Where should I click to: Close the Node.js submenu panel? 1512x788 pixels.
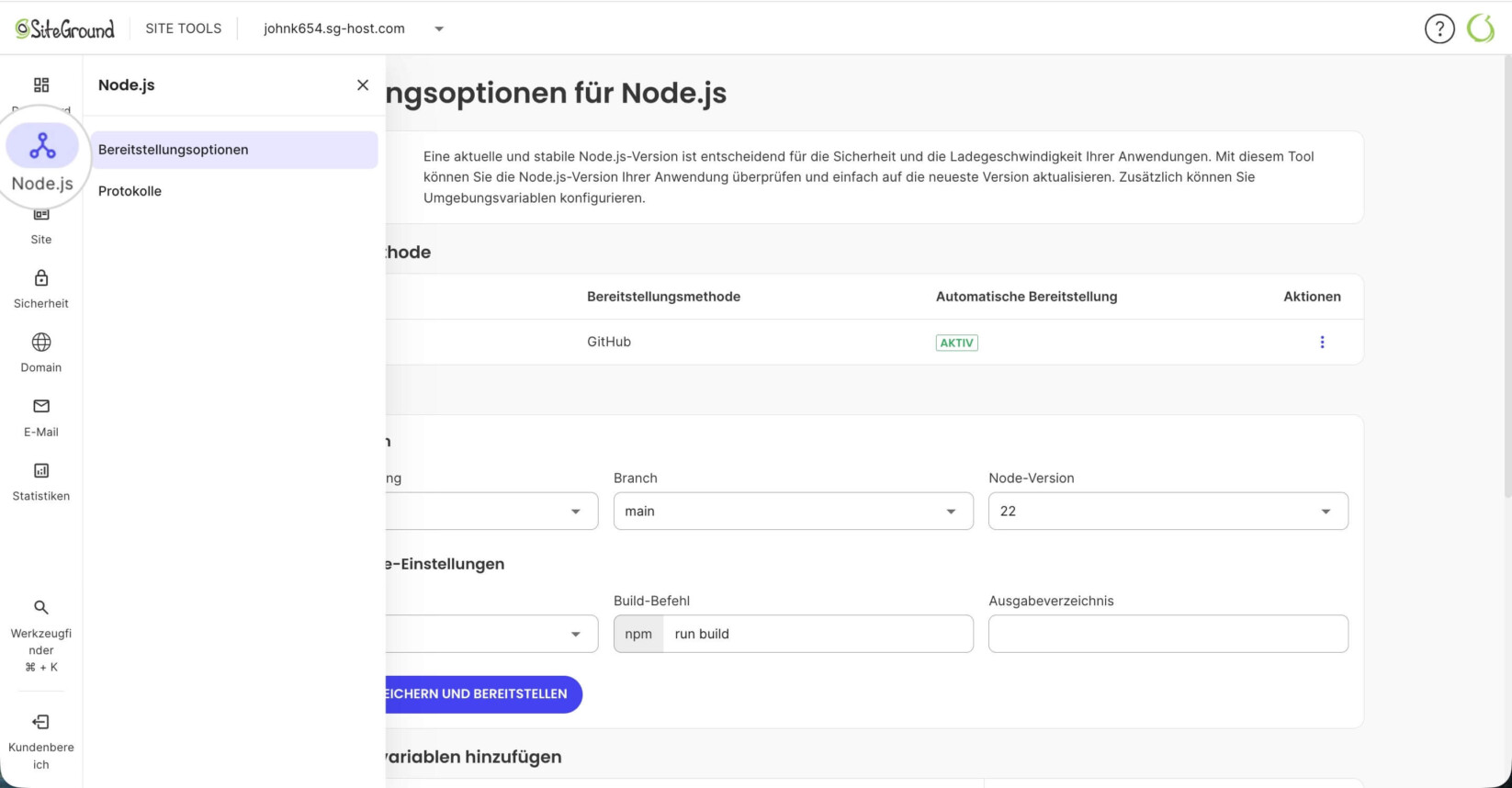363,84
